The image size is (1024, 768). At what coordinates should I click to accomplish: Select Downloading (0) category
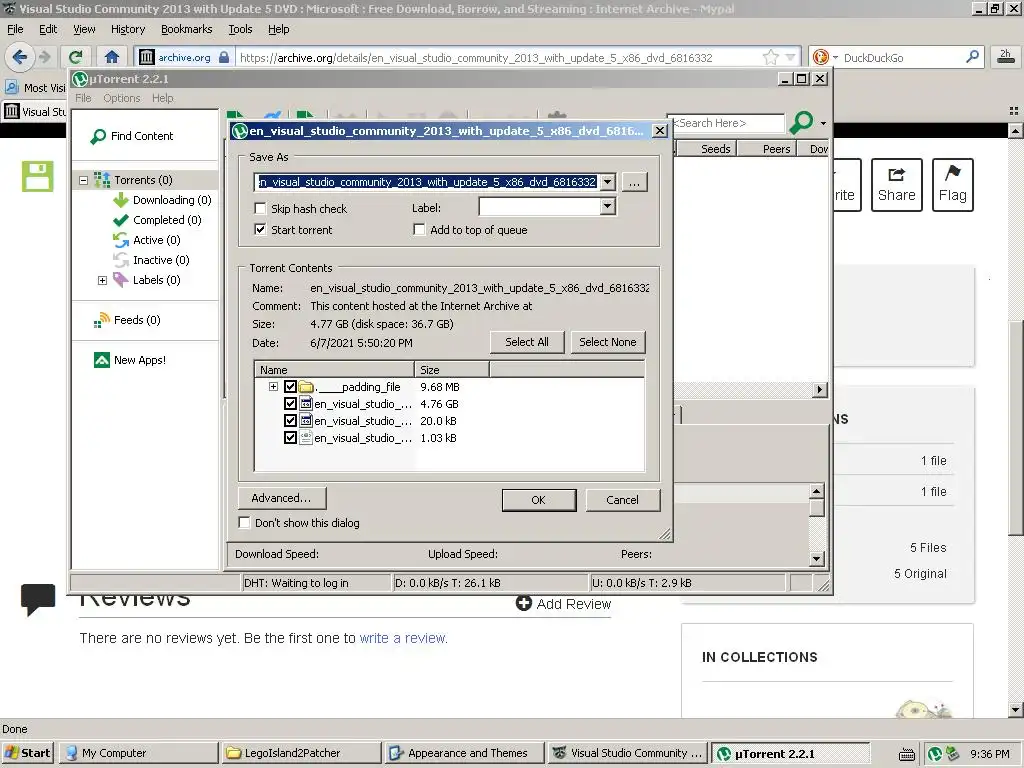pyautogui.click(x=163, y=200)
